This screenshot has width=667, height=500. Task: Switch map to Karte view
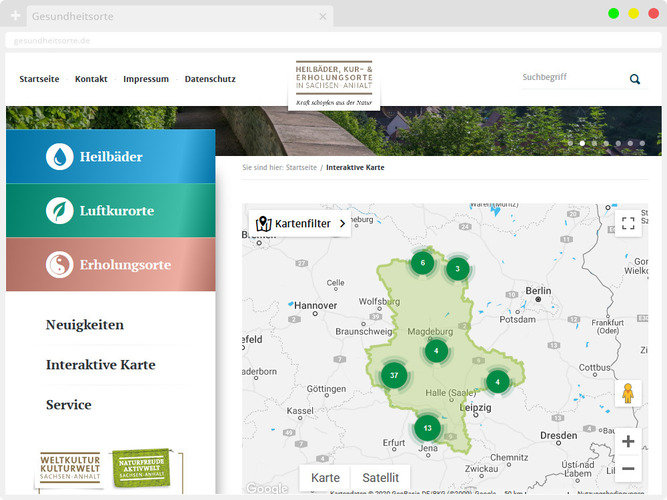pos(325,478)
